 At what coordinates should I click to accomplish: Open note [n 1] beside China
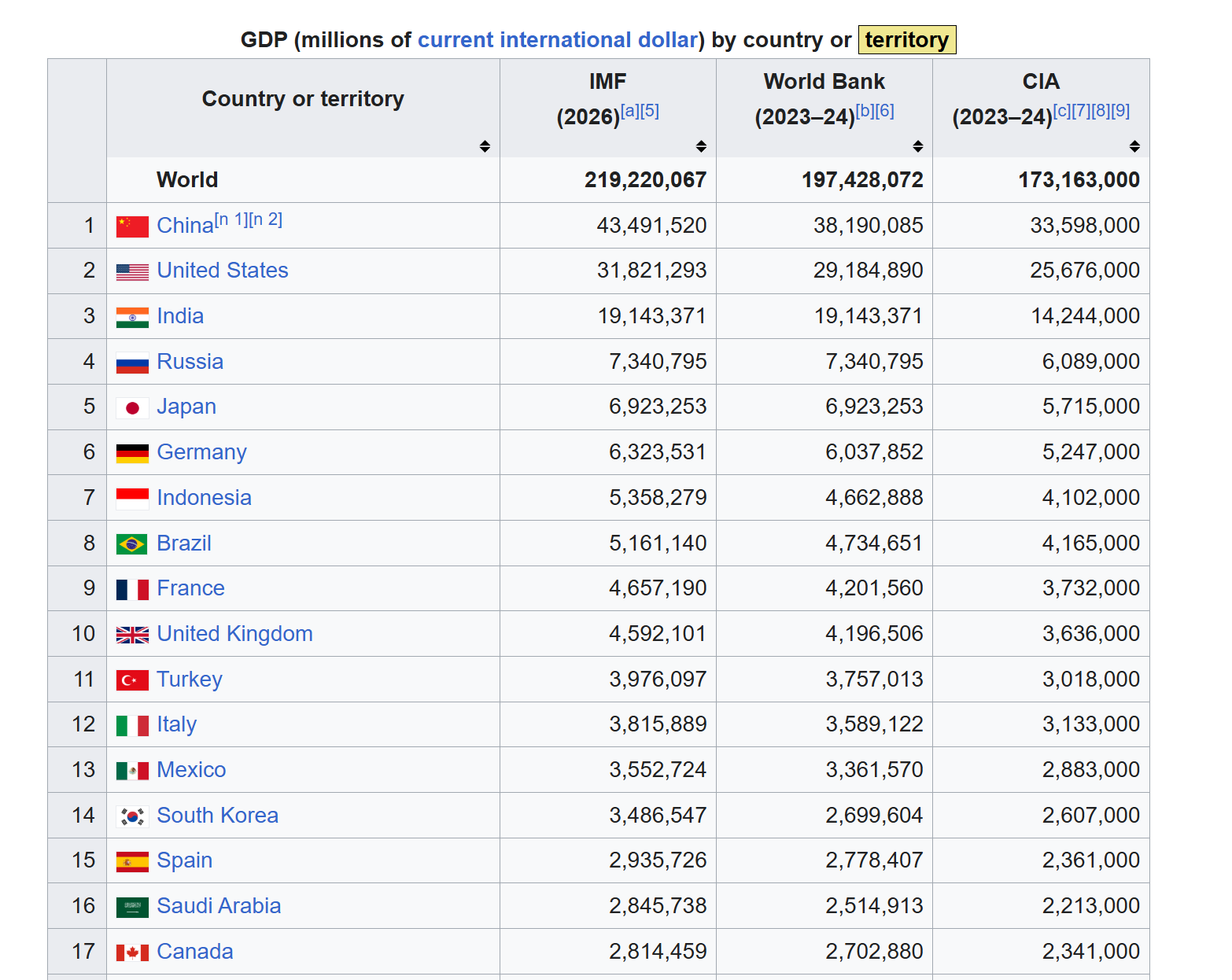click(231, 219)
